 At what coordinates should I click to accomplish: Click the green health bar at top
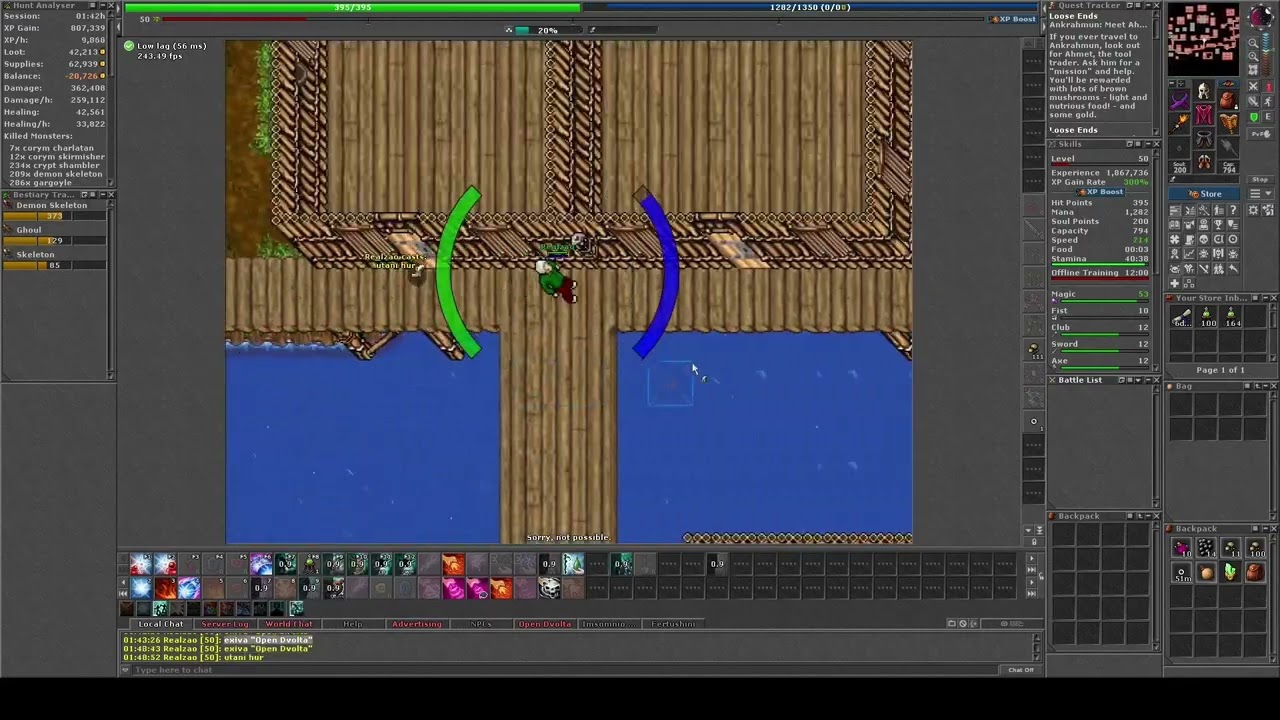(x=352, y=8)
